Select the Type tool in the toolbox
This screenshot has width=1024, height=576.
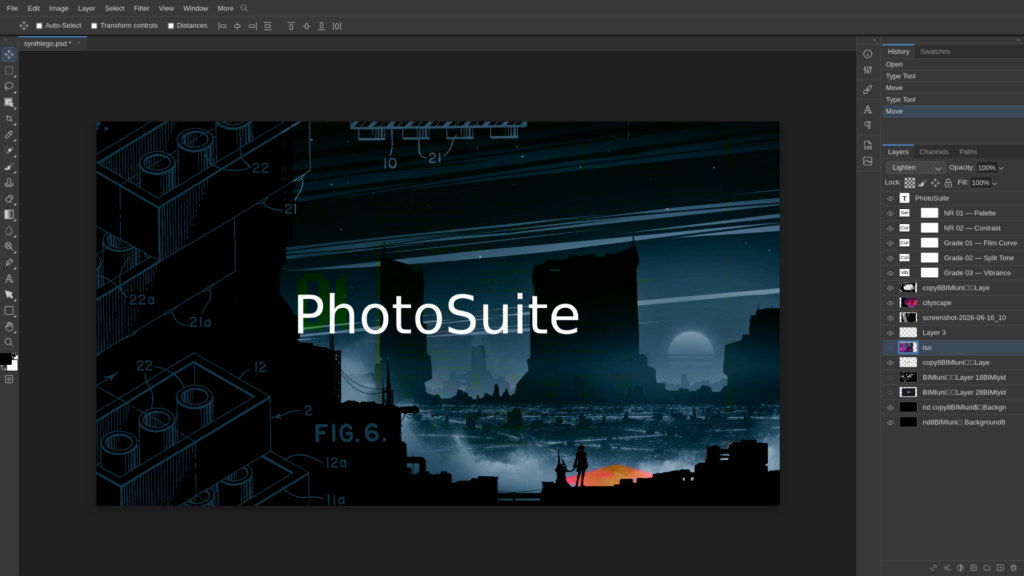coord(9,278)
